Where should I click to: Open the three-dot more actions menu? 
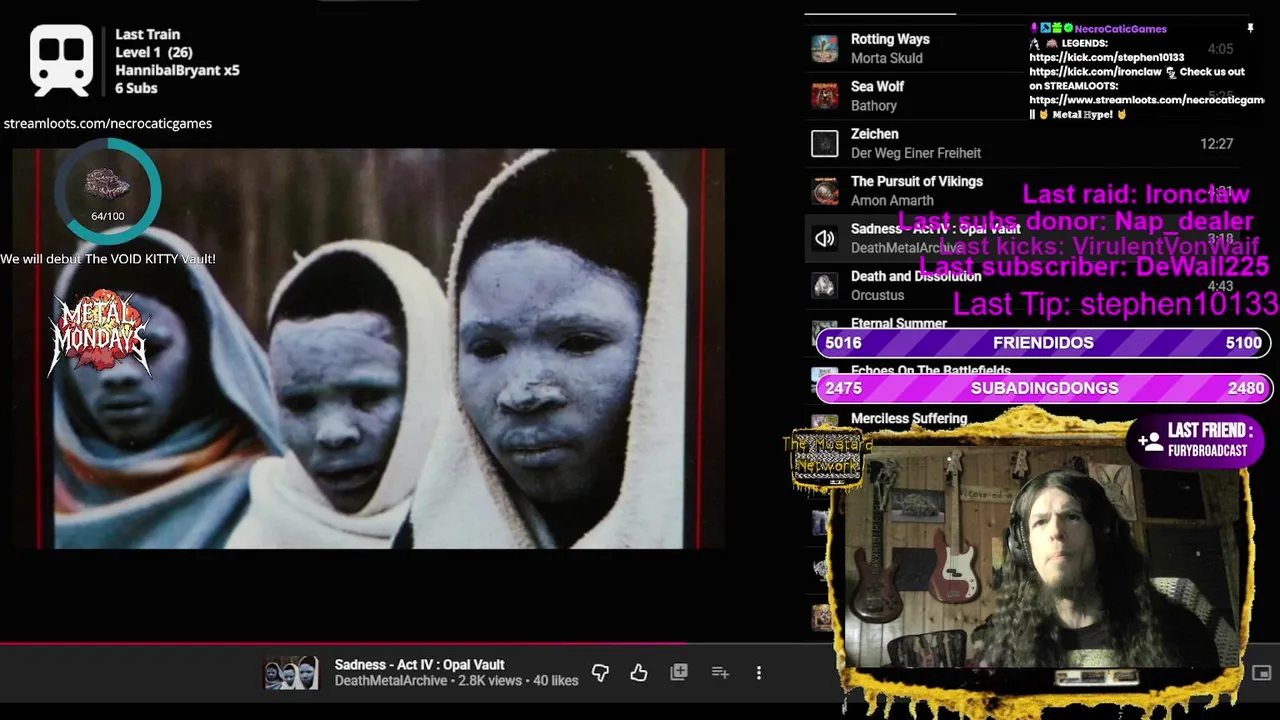(759, 673)
